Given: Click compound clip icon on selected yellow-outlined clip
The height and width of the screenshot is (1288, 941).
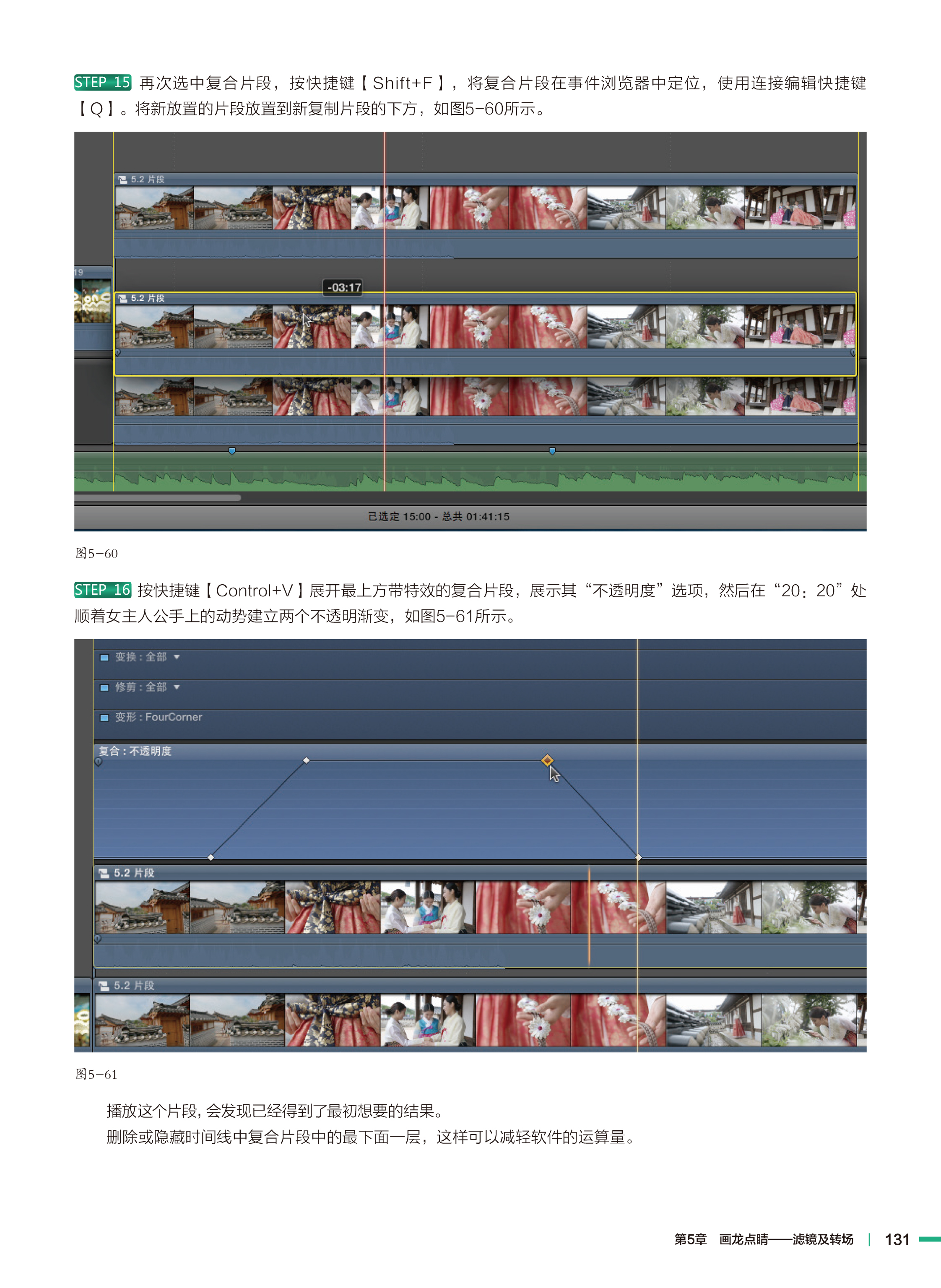Looking at the screenshot, I should 122,299.
